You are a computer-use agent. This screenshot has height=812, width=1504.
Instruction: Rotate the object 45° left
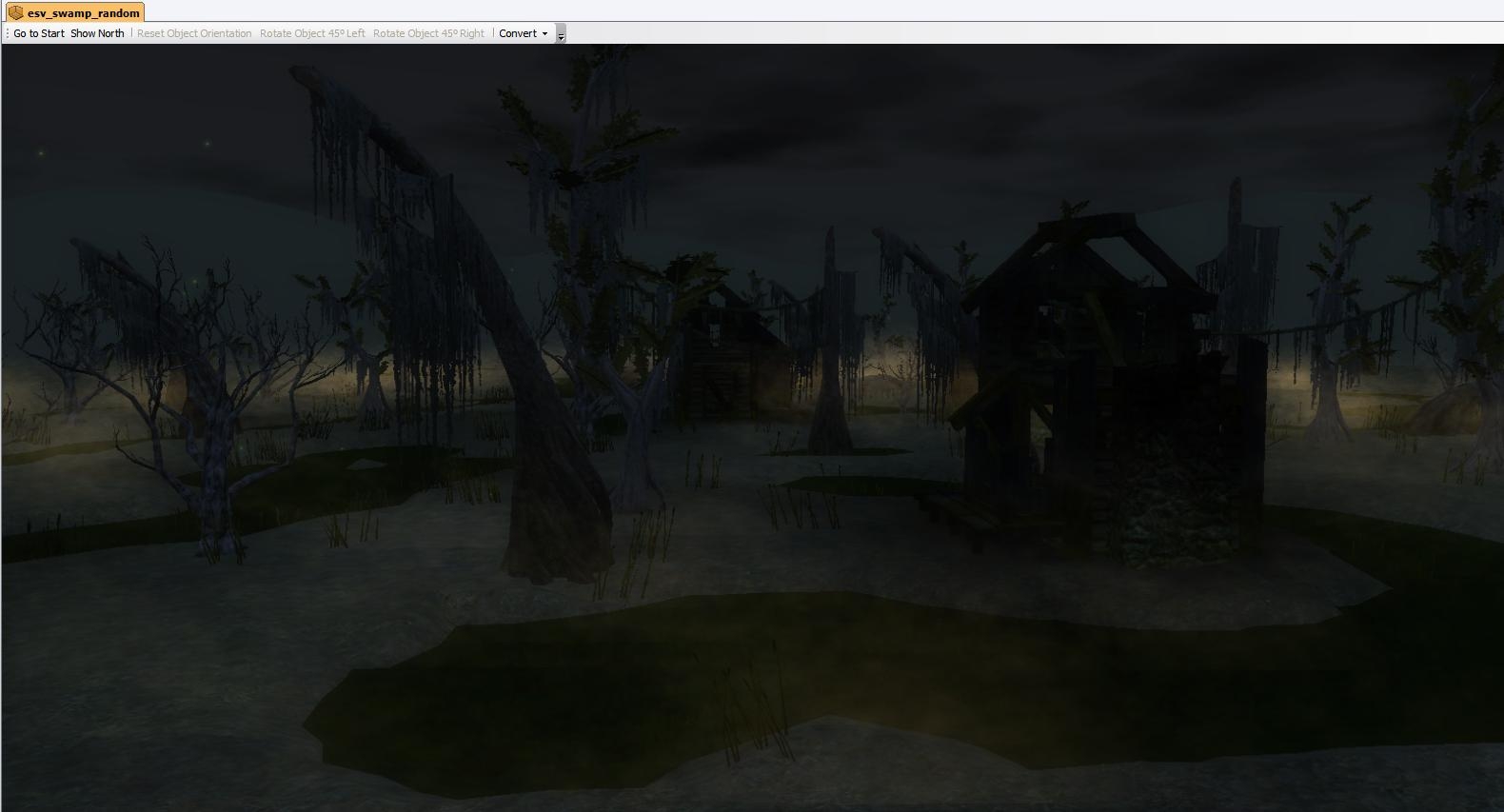click(x=312, y=33)
